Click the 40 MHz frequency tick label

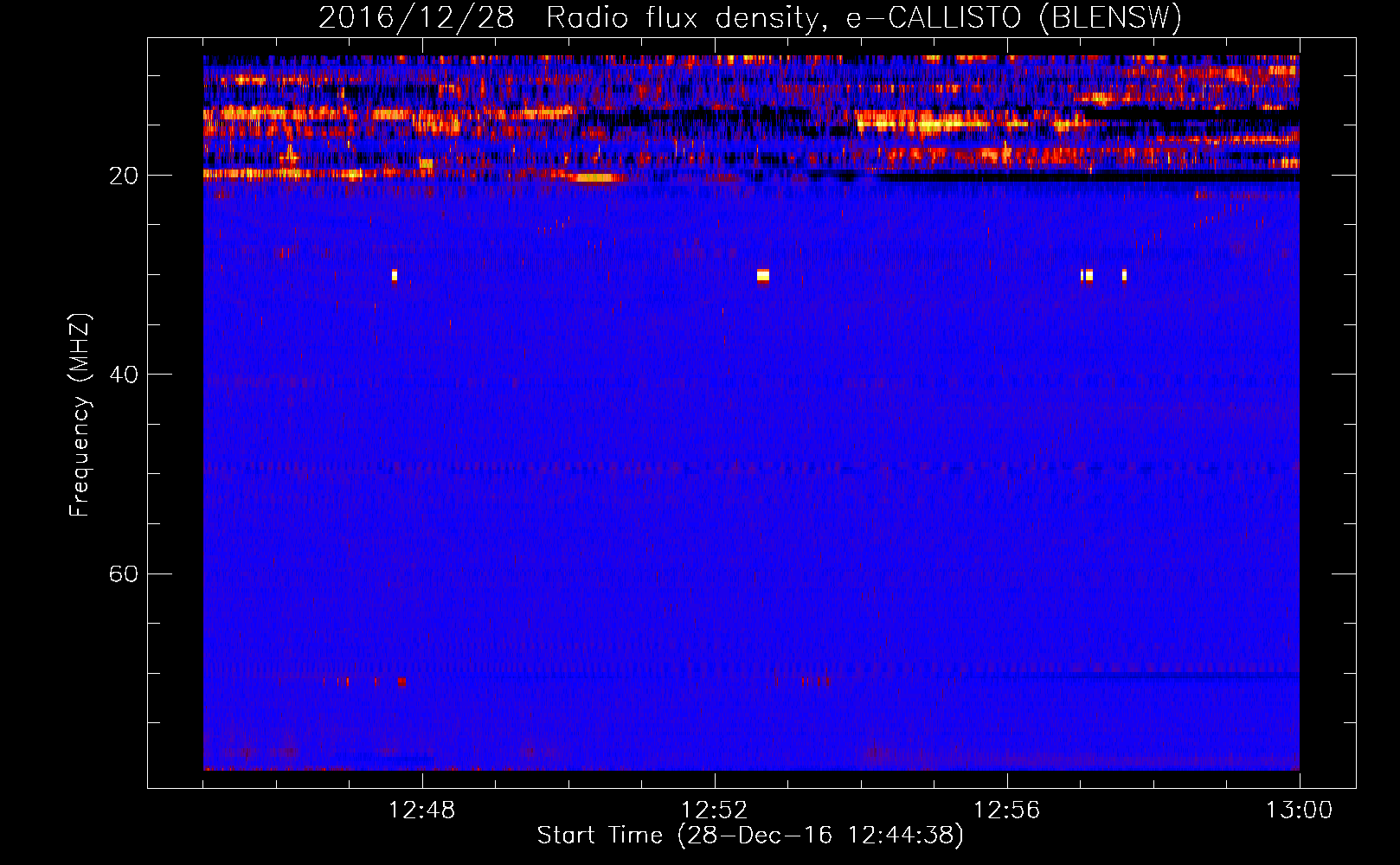pos(124,375)
